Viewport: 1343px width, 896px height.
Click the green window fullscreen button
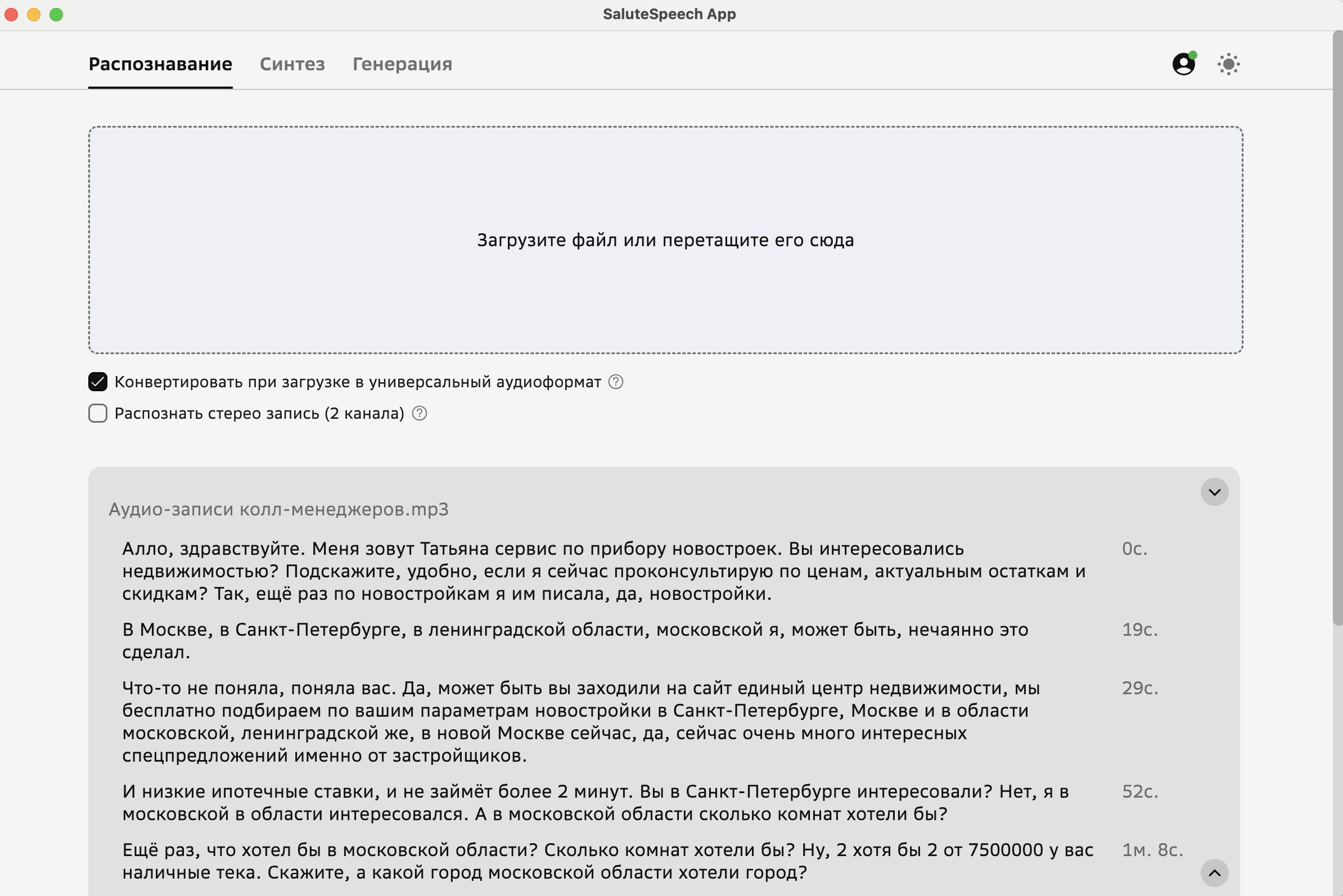click(56, 14)
